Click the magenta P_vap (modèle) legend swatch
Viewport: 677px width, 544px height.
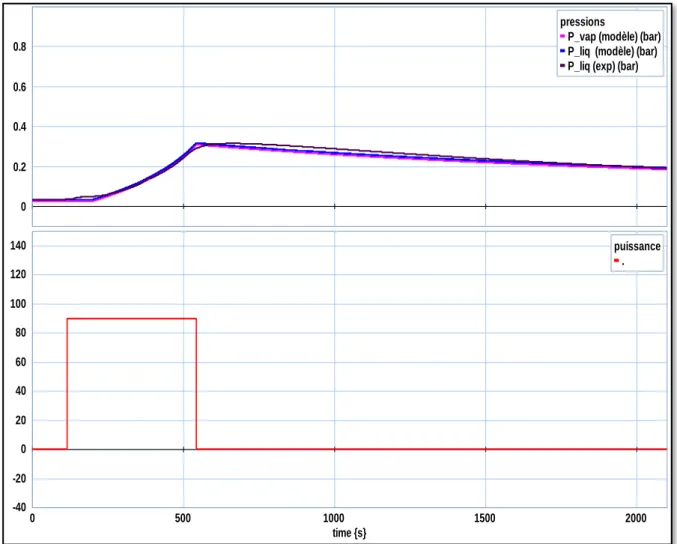(563, 36)
